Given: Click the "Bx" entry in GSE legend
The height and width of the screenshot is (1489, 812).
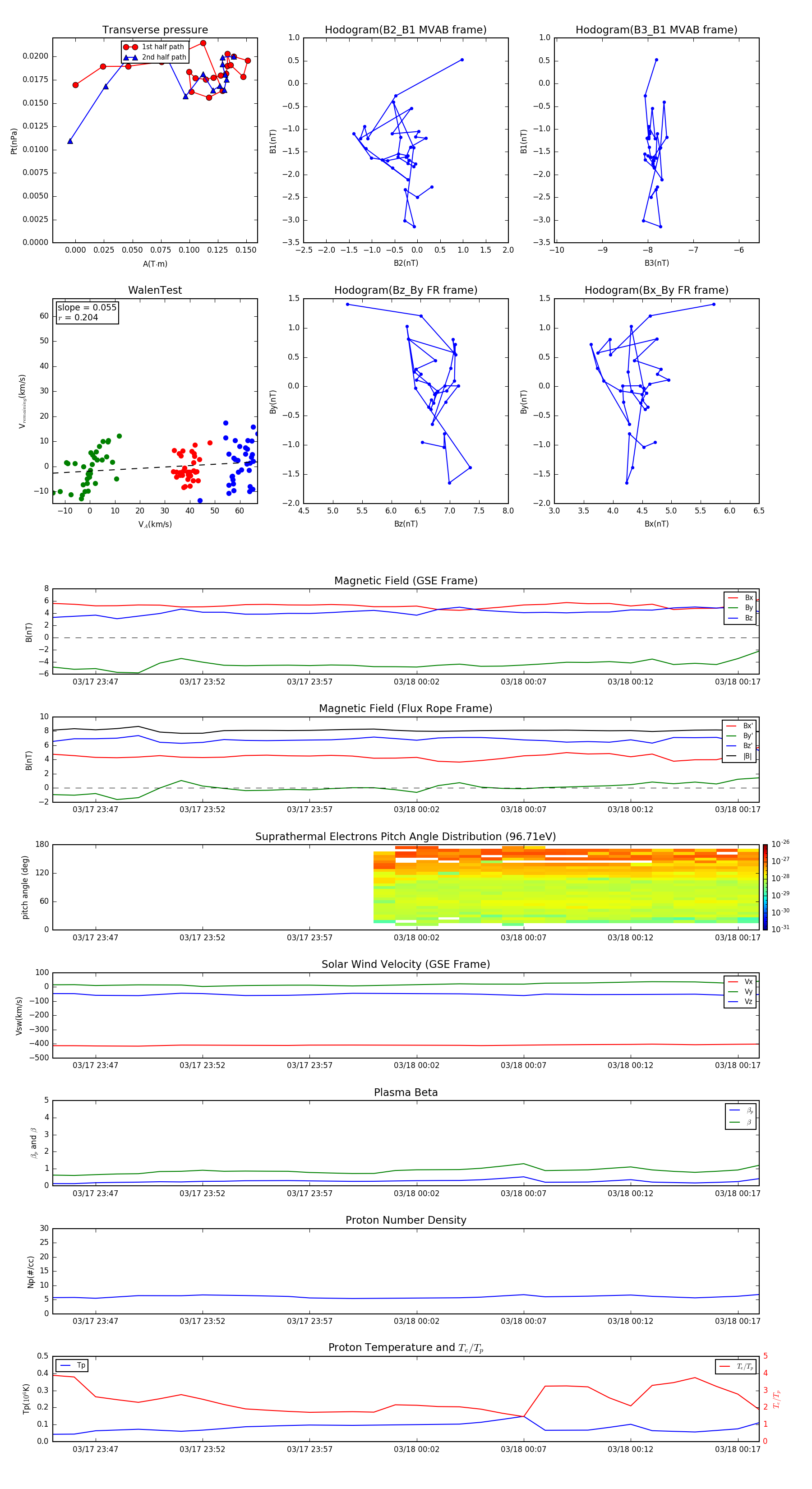Looking at the screenshot, I should [x=740, y=598].
